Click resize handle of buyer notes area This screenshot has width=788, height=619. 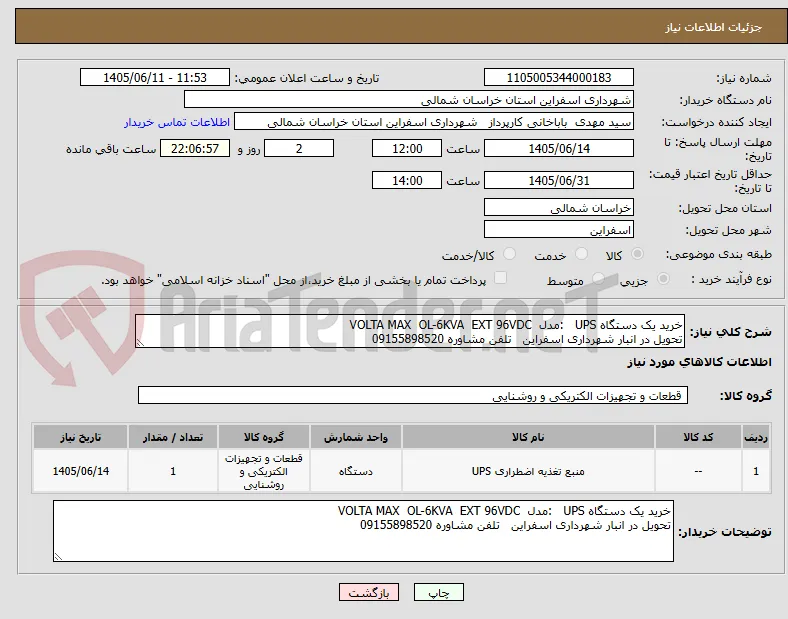pos(58,556)
